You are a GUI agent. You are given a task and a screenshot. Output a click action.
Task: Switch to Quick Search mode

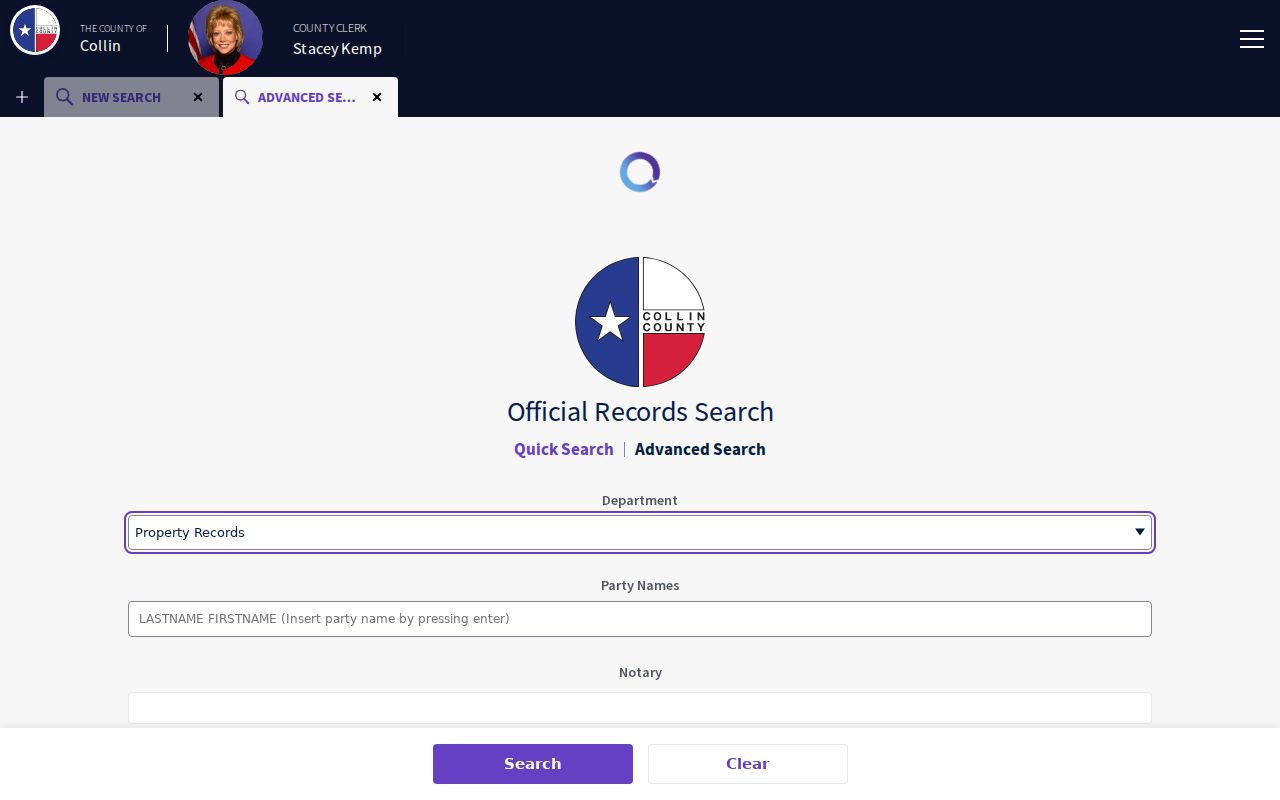click(x=564, y=449)
